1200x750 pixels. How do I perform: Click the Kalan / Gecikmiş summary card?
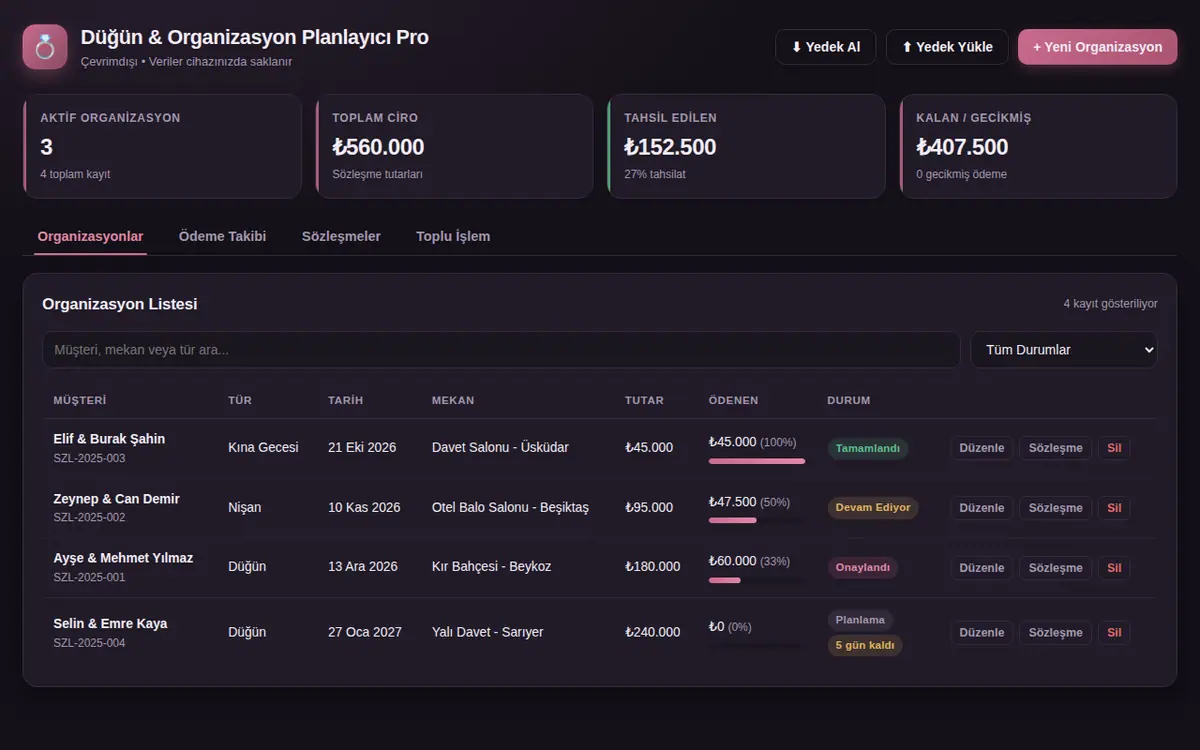(x=1038, y=146)
